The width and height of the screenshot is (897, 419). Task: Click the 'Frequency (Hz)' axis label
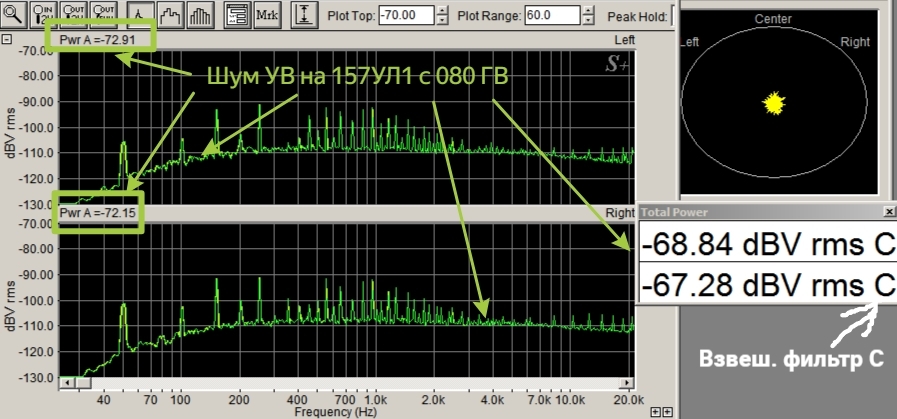click(x=336, y=412)
